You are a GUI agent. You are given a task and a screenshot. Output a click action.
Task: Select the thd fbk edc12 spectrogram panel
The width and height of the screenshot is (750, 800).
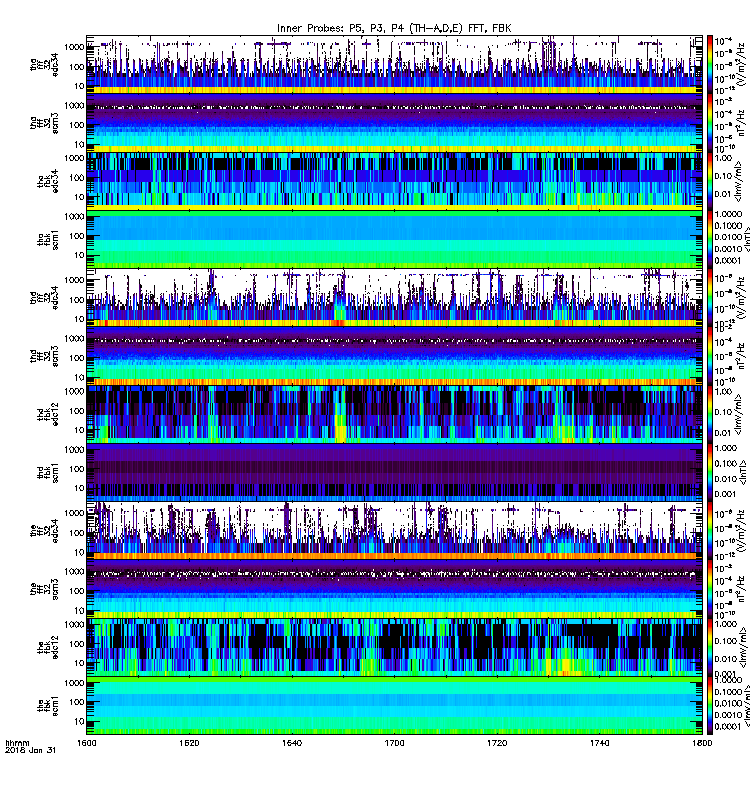coord(394,414)
